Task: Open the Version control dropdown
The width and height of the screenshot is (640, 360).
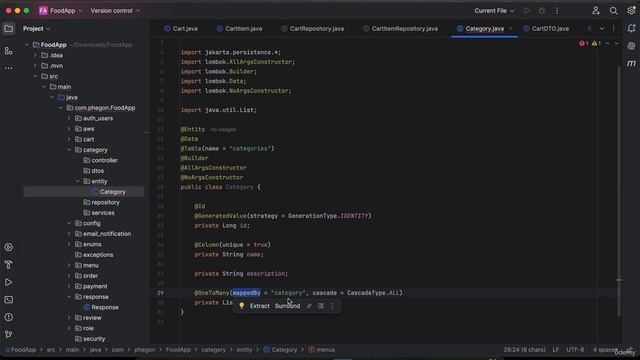Action: tap(115, 11)
